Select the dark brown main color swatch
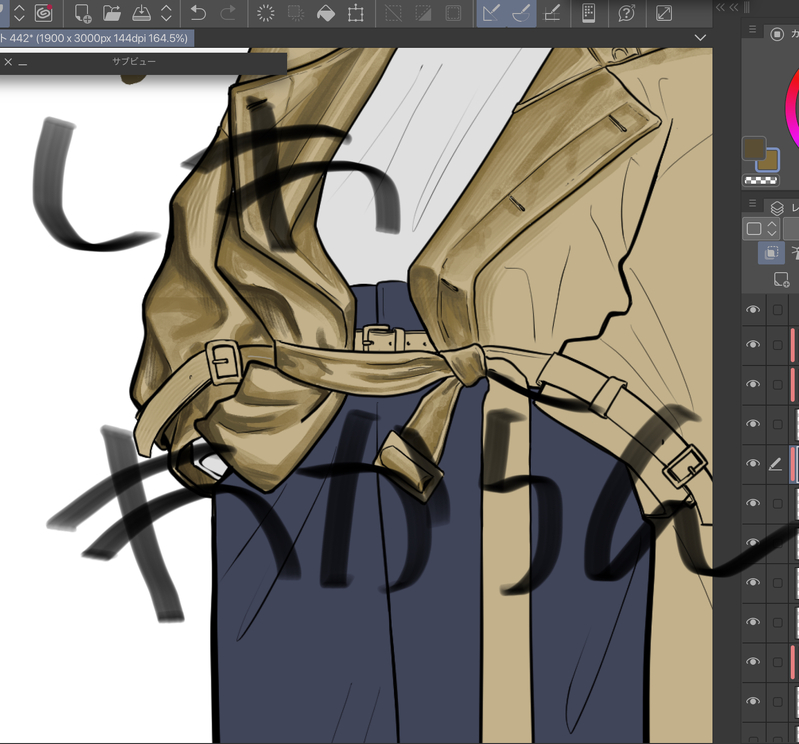Viewport: 799px width, 744px height. (752, 146)
